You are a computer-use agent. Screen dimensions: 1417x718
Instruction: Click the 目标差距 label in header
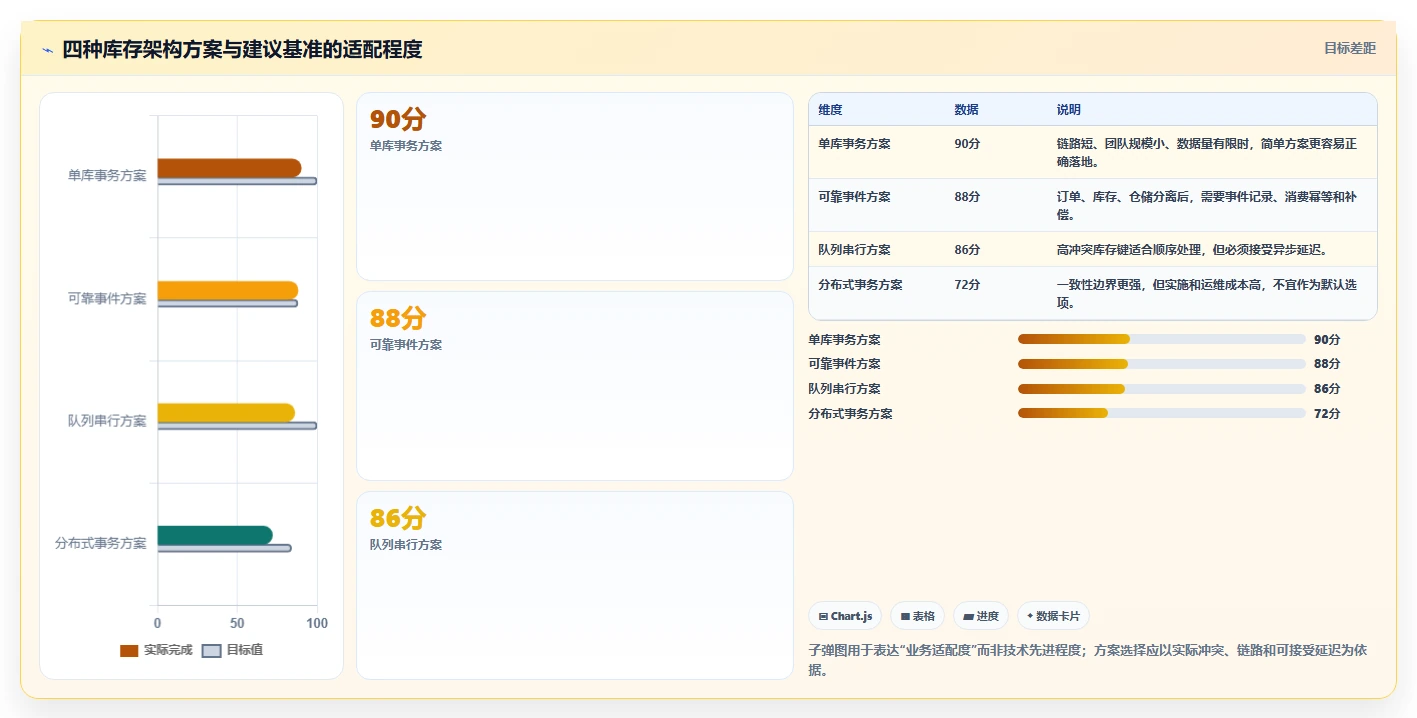1350,48
